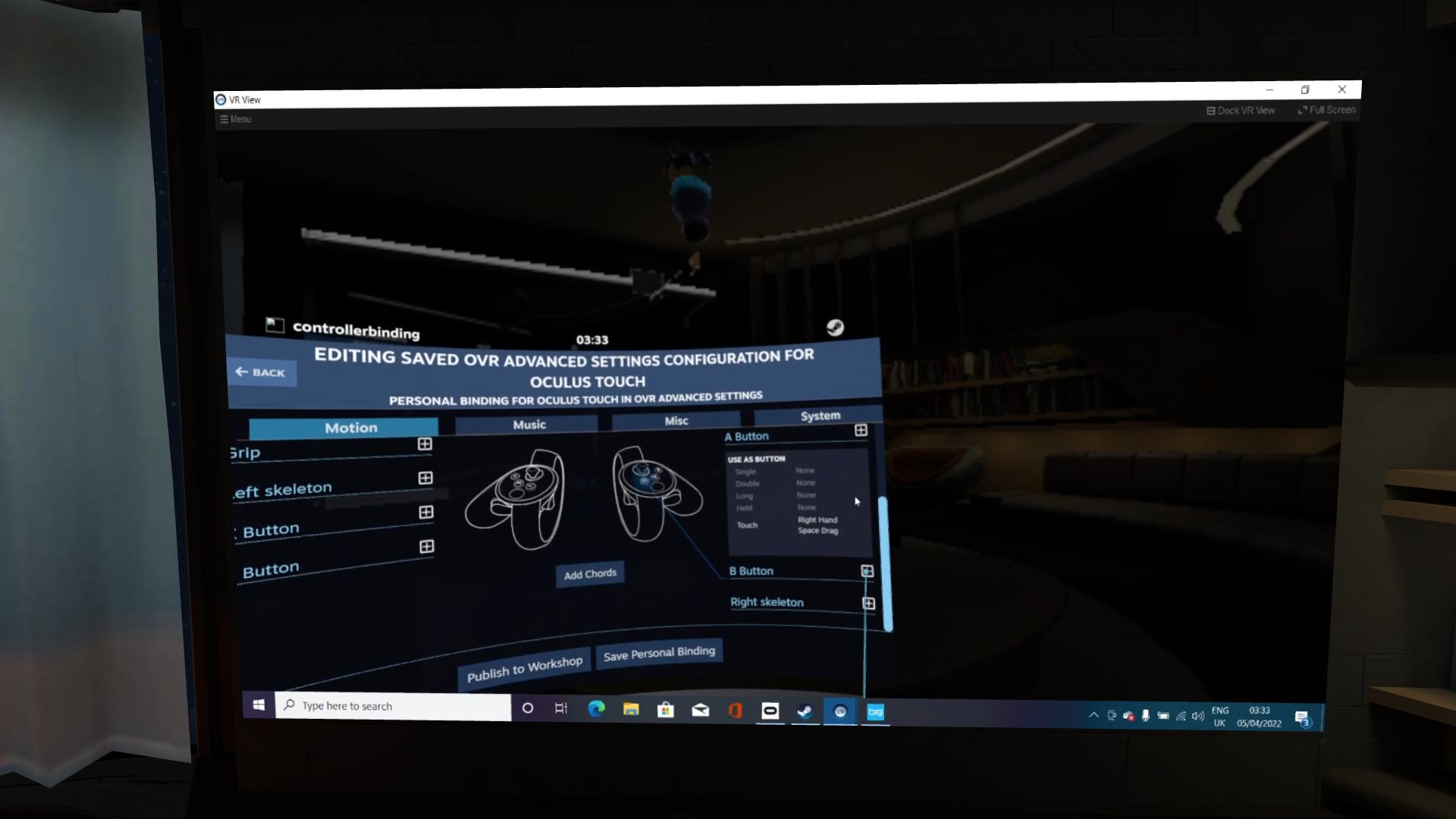Switch to the Music tab
This screenshot has width=1456, height=819.
coord(529,425)
